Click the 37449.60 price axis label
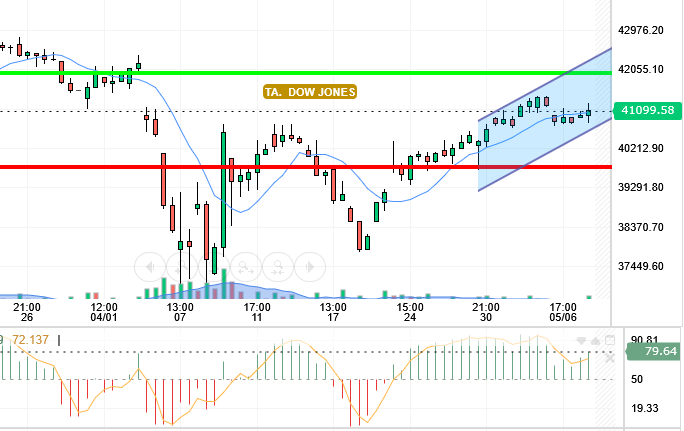 [641, 266]
